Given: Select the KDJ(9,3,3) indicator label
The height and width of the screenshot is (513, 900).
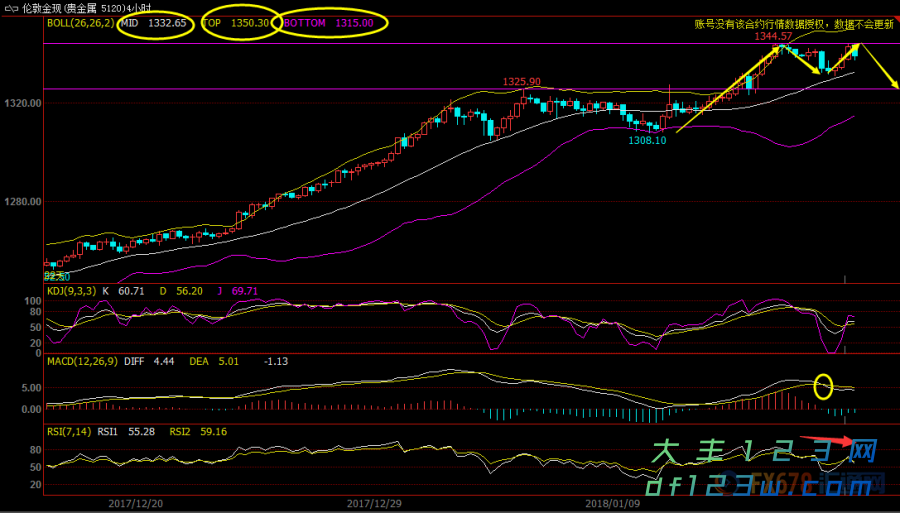Looking at the screenshot, I should click(76, 291).
